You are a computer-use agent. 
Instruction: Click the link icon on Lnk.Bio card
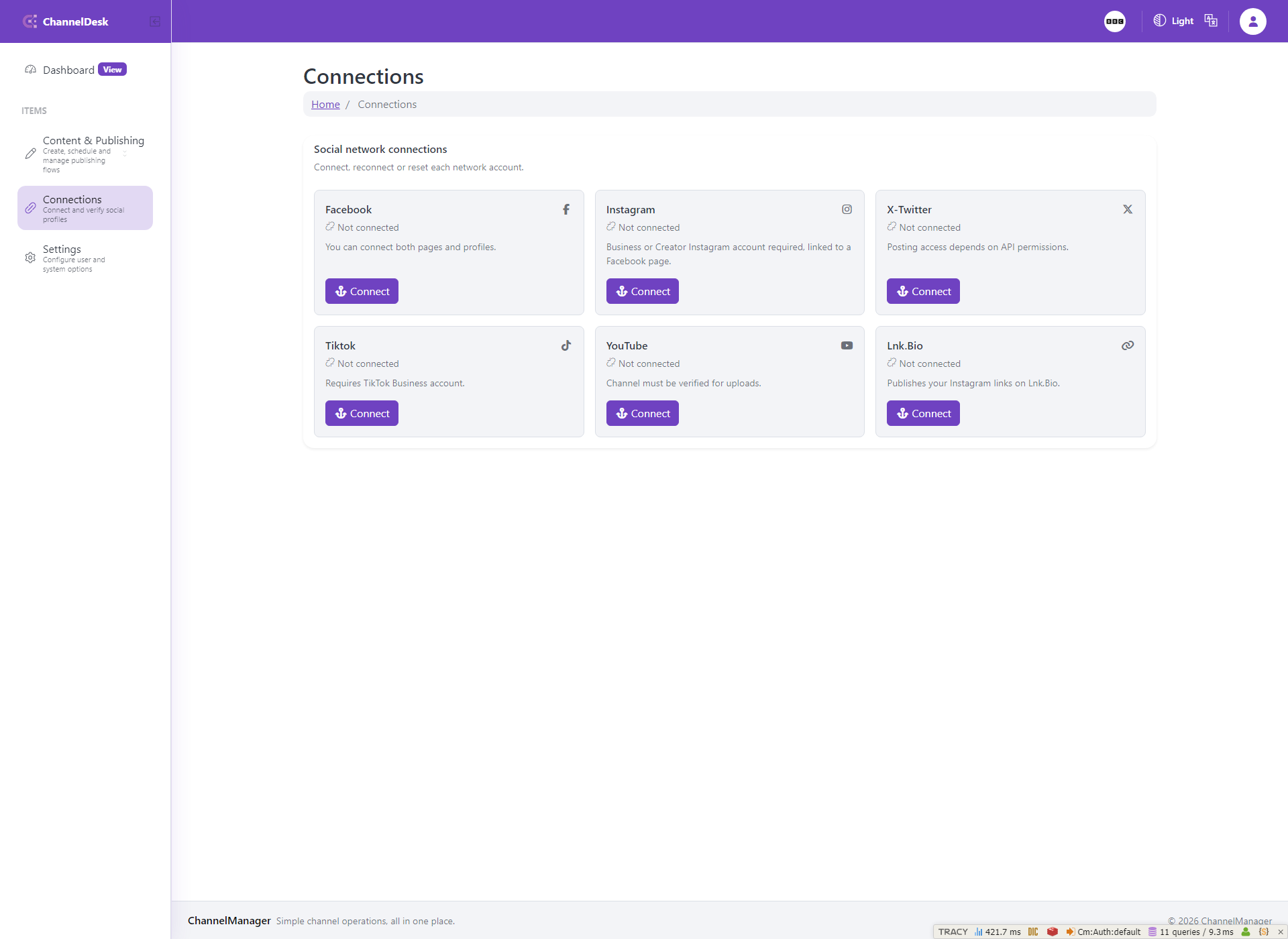(1128, 345)
